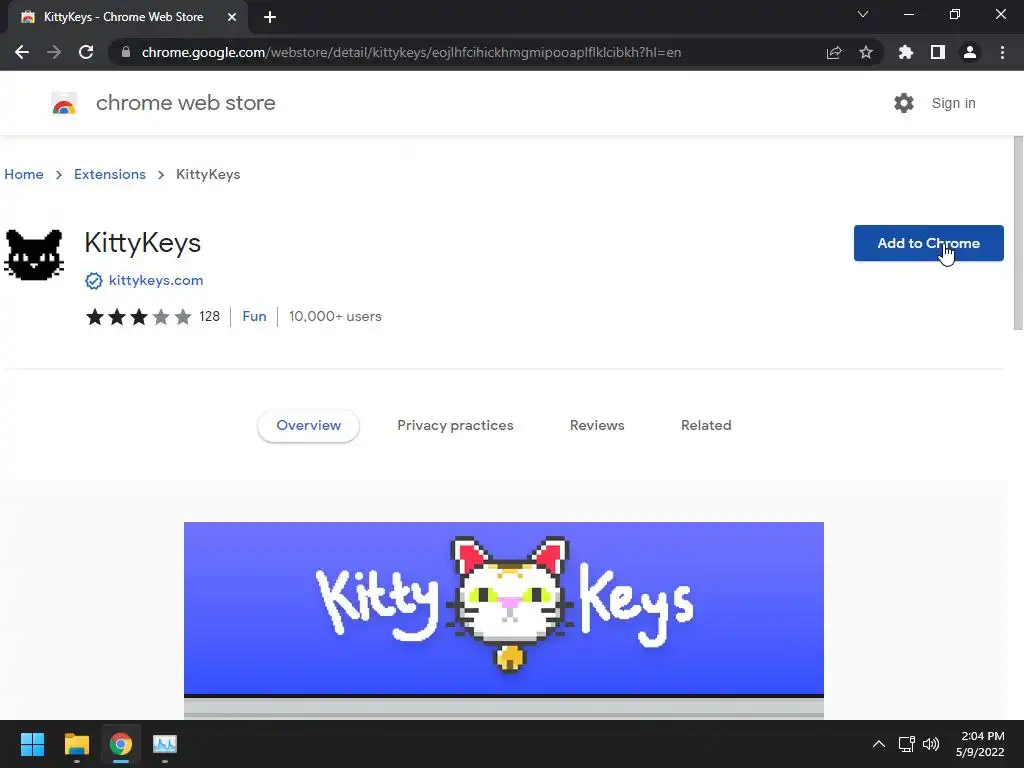1024x768 pixels.
Task: Click 'chrome web store' header text
Action: [x=185, y=103]
